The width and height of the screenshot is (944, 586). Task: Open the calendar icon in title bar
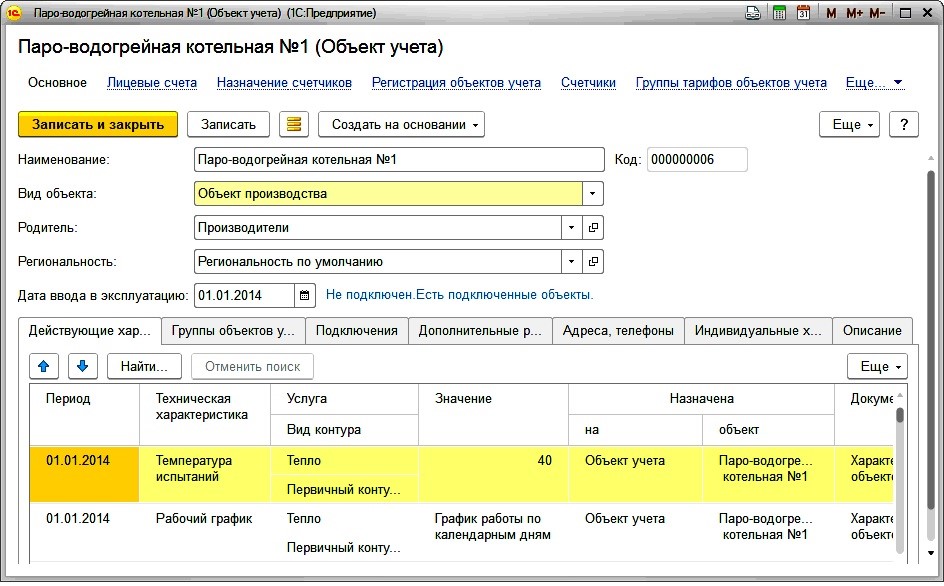coord(802,13)
